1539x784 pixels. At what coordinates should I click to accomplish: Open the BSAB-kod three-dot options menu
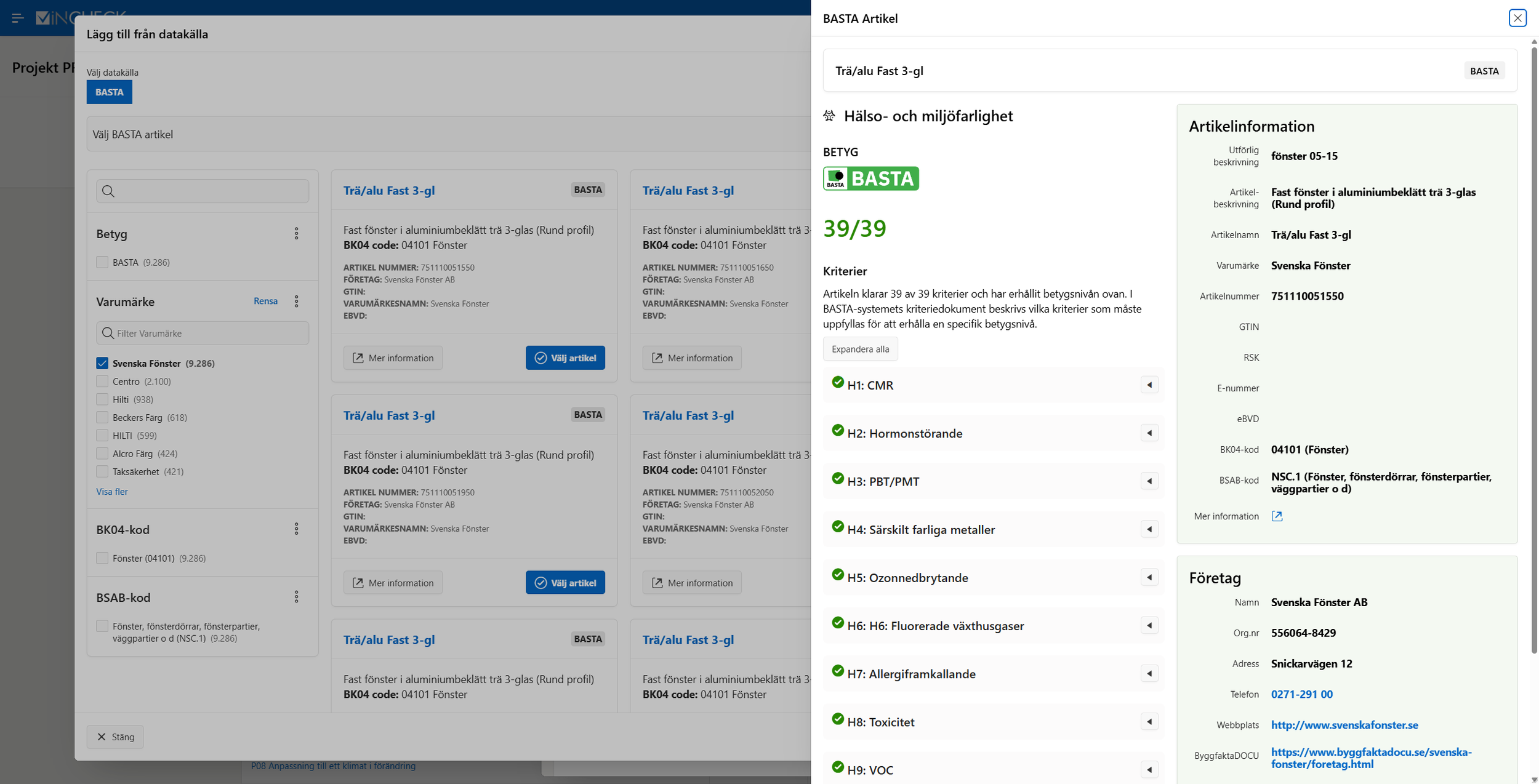click(296, 597)
